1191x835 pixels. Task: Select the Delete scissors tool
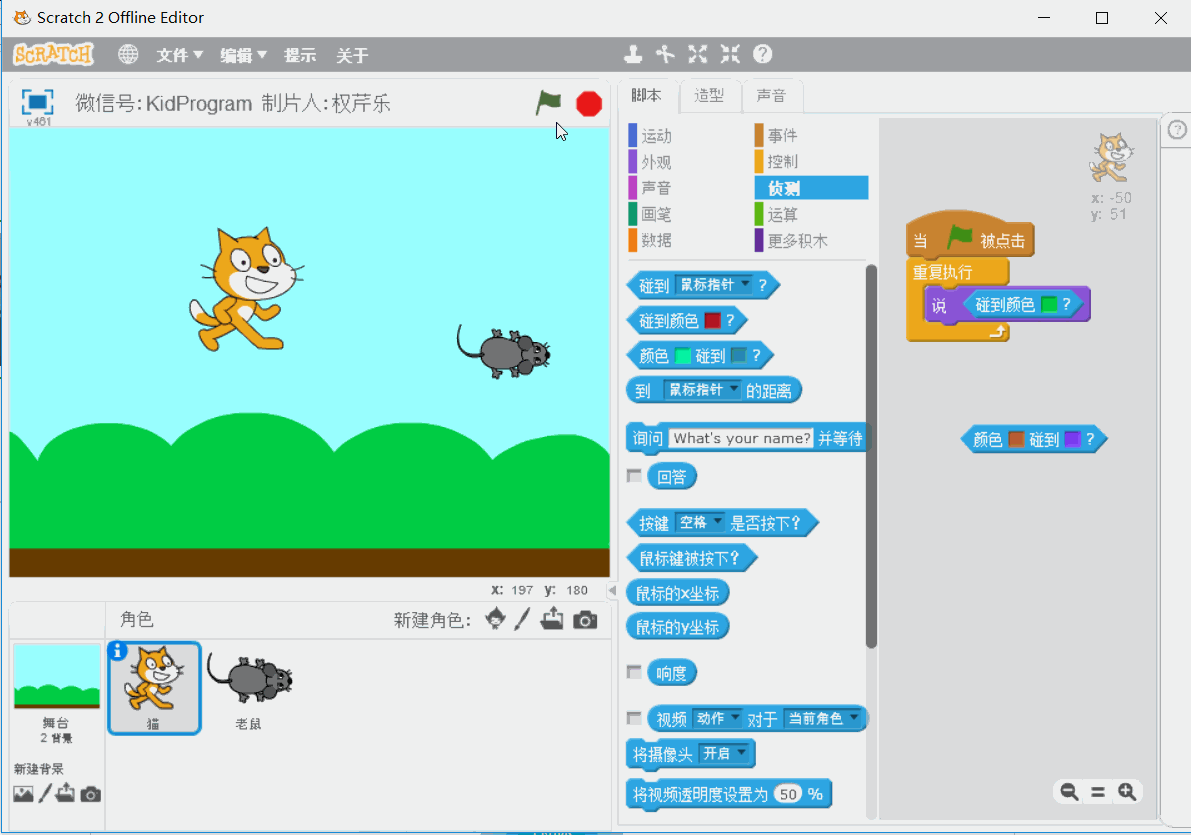(x=665, y=54)
